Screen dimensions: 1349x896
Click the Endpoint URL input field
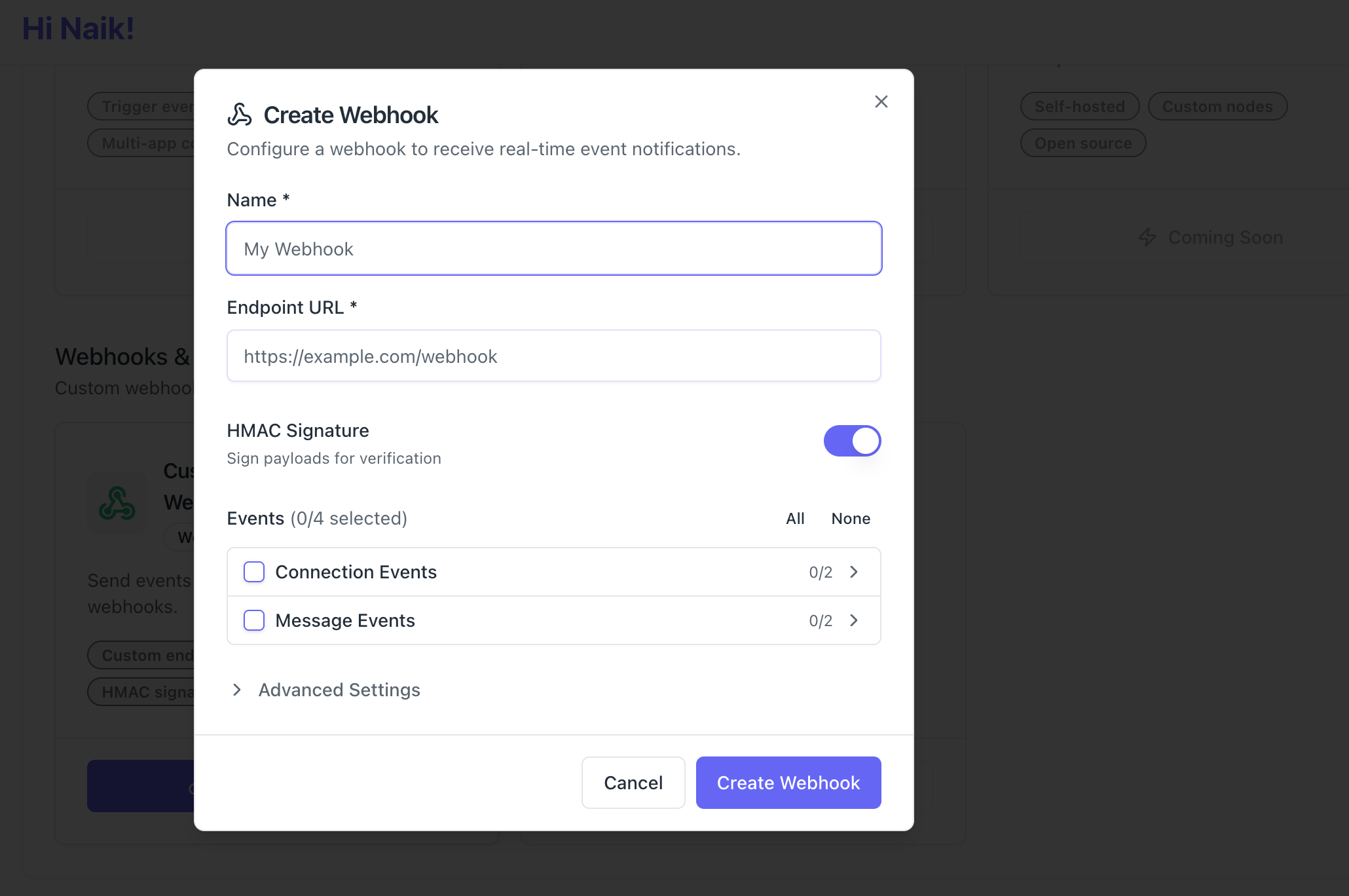pos(553,356)
